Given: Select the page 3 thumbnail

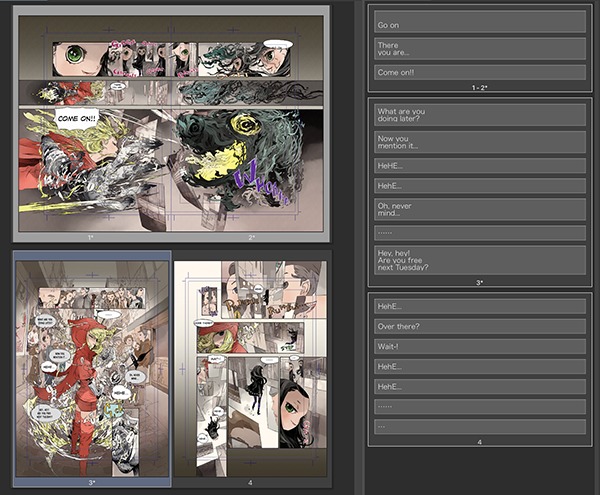Looking at the screenshot, I should point(92,369).
